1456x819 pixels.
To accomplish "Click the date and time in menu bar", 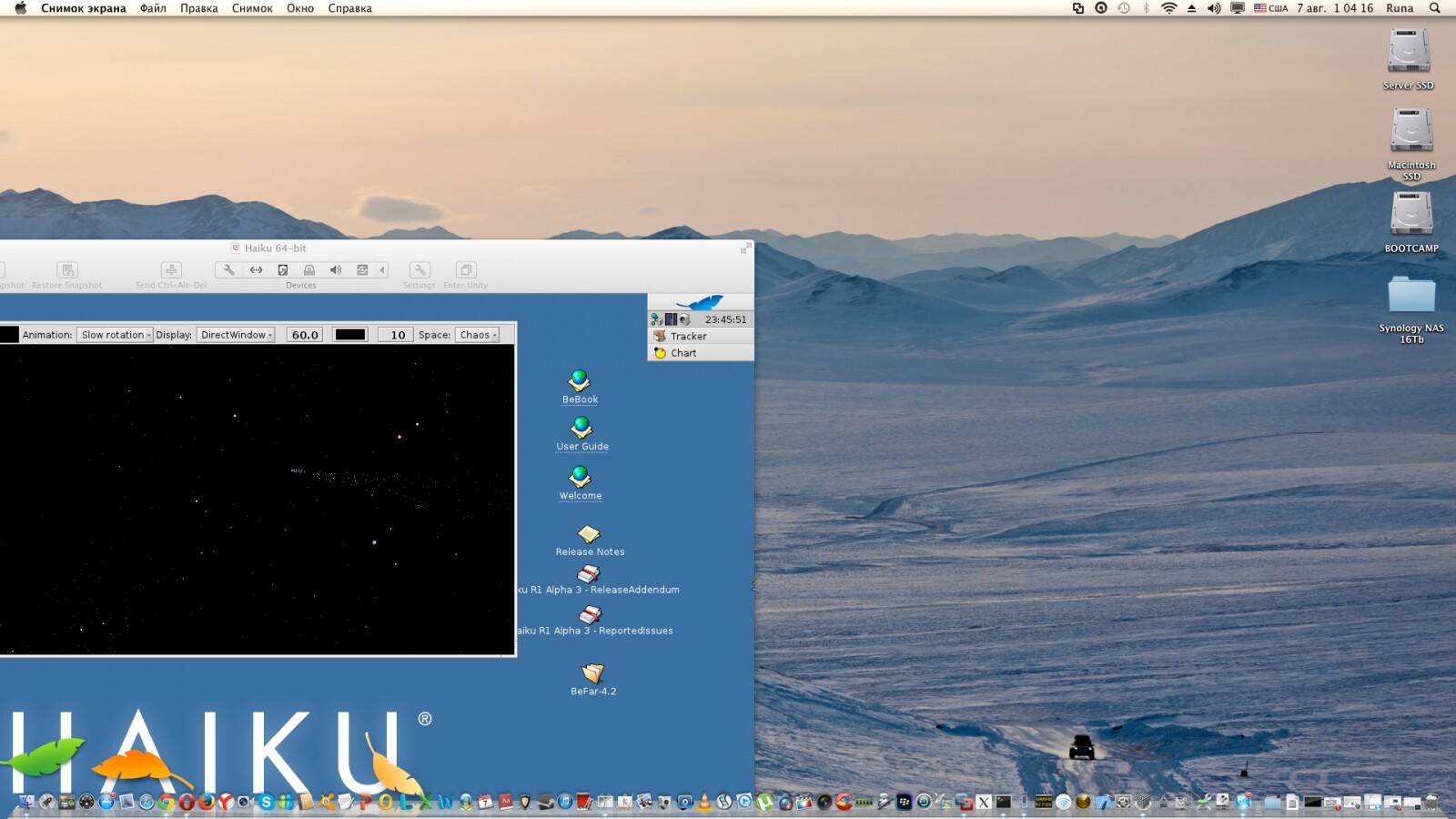I will click(1335, 8).
